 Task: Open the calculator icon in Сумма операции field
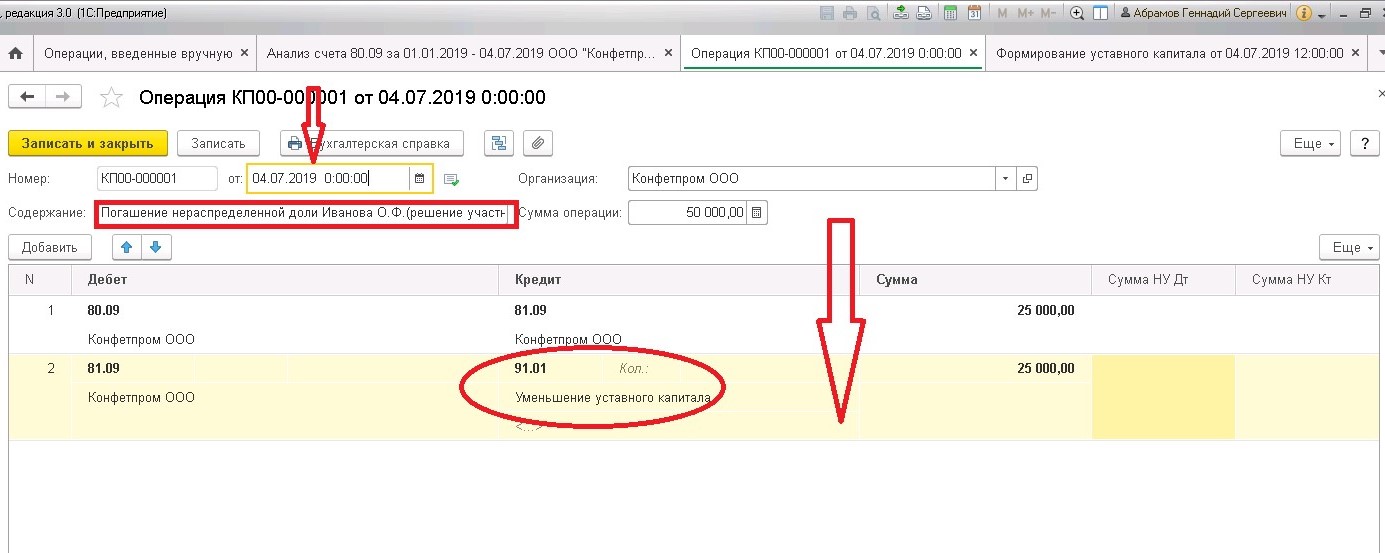click(757, 212)
